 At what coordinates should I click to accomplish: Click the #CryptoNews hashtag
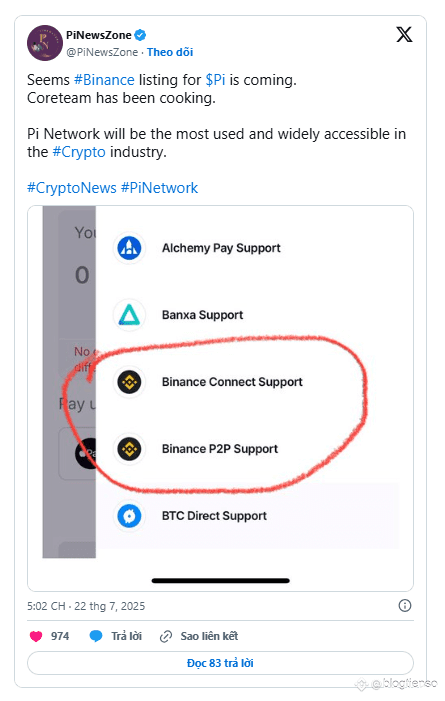click(72, 188)
